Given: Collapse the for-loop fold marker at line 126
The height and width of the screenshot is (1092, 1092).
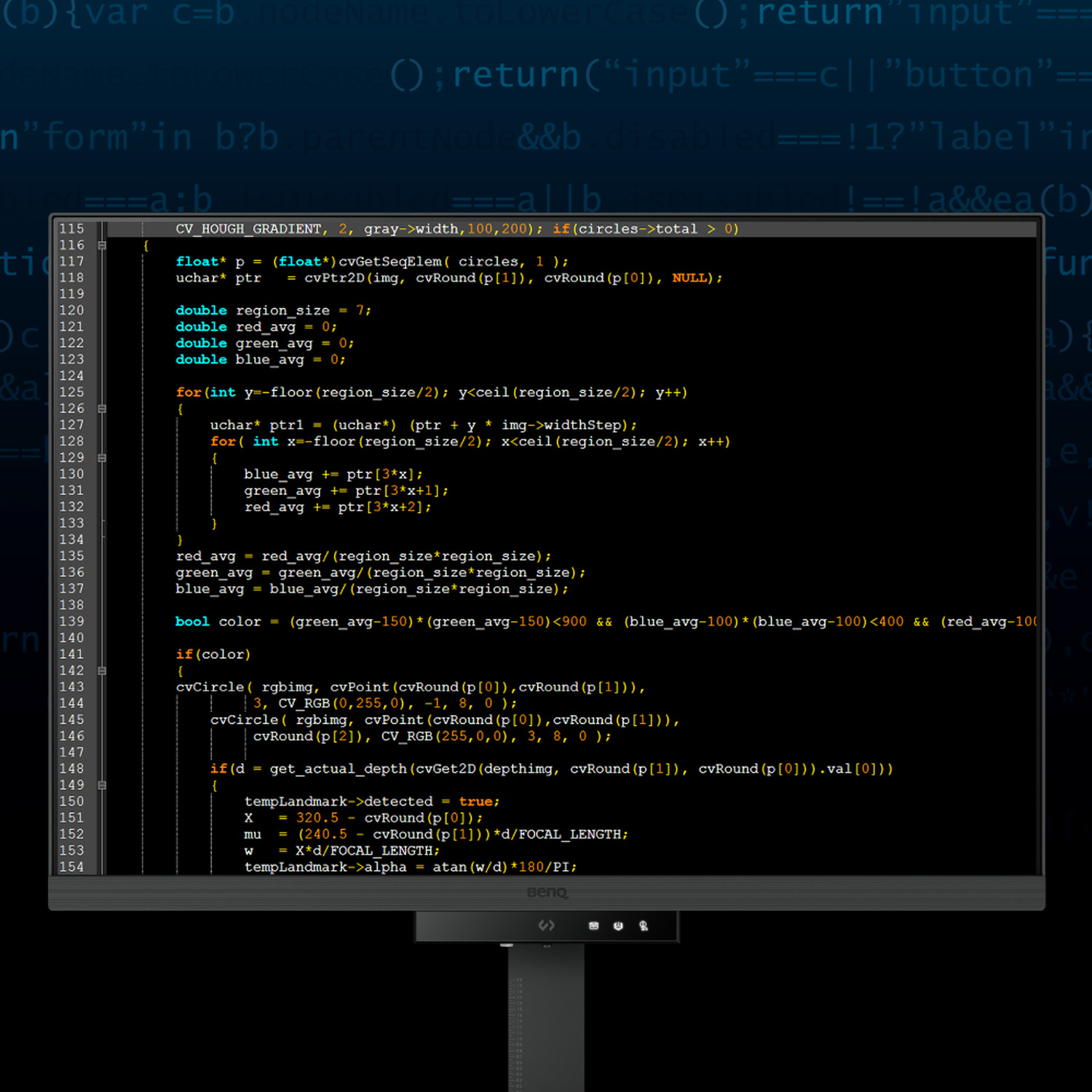Looking at the screenshot, I should click(x=102, y=409).
